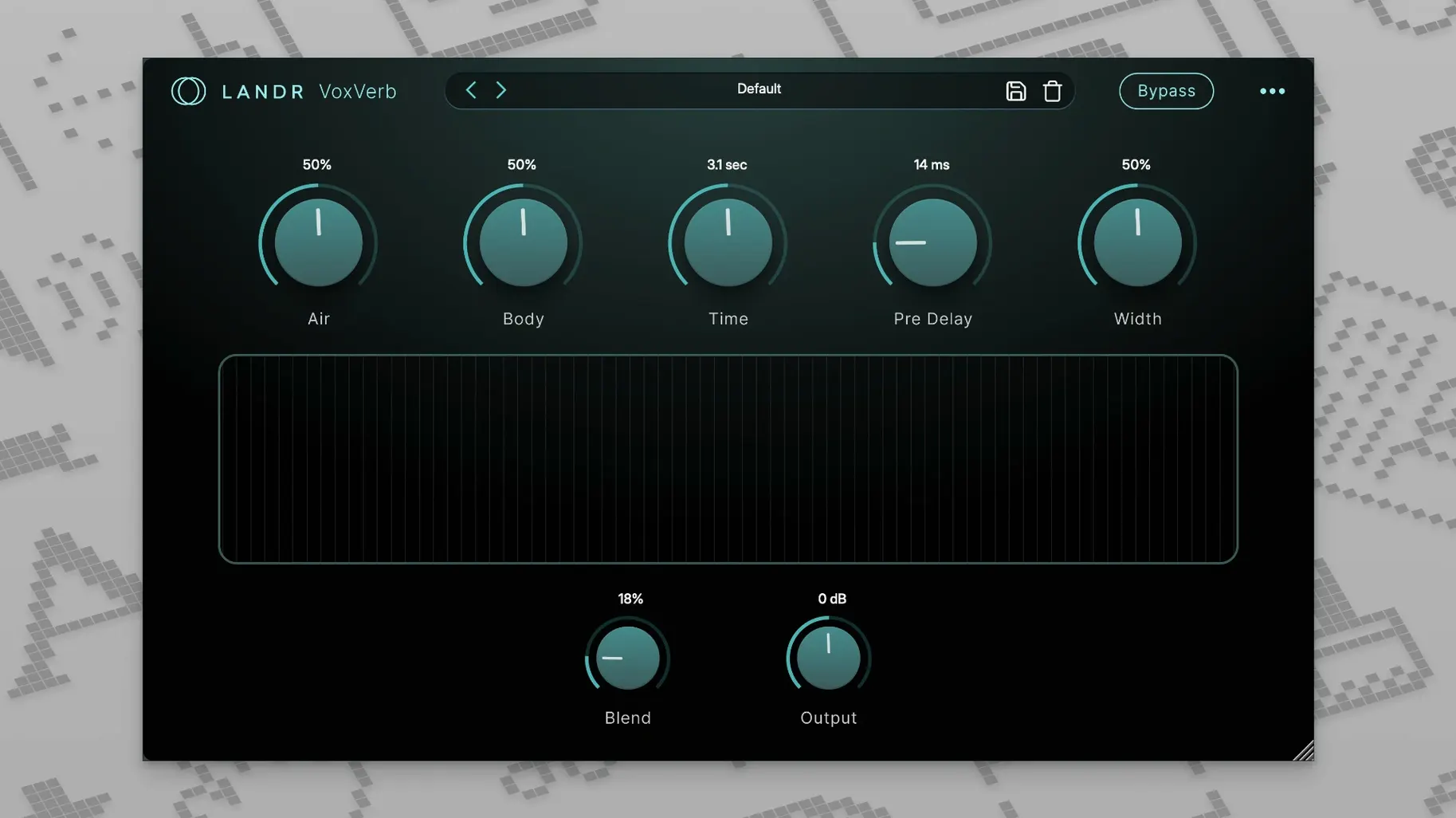Click the Output label text
Viewport: 1456px width, 818px height.
[x=829, y=718]
